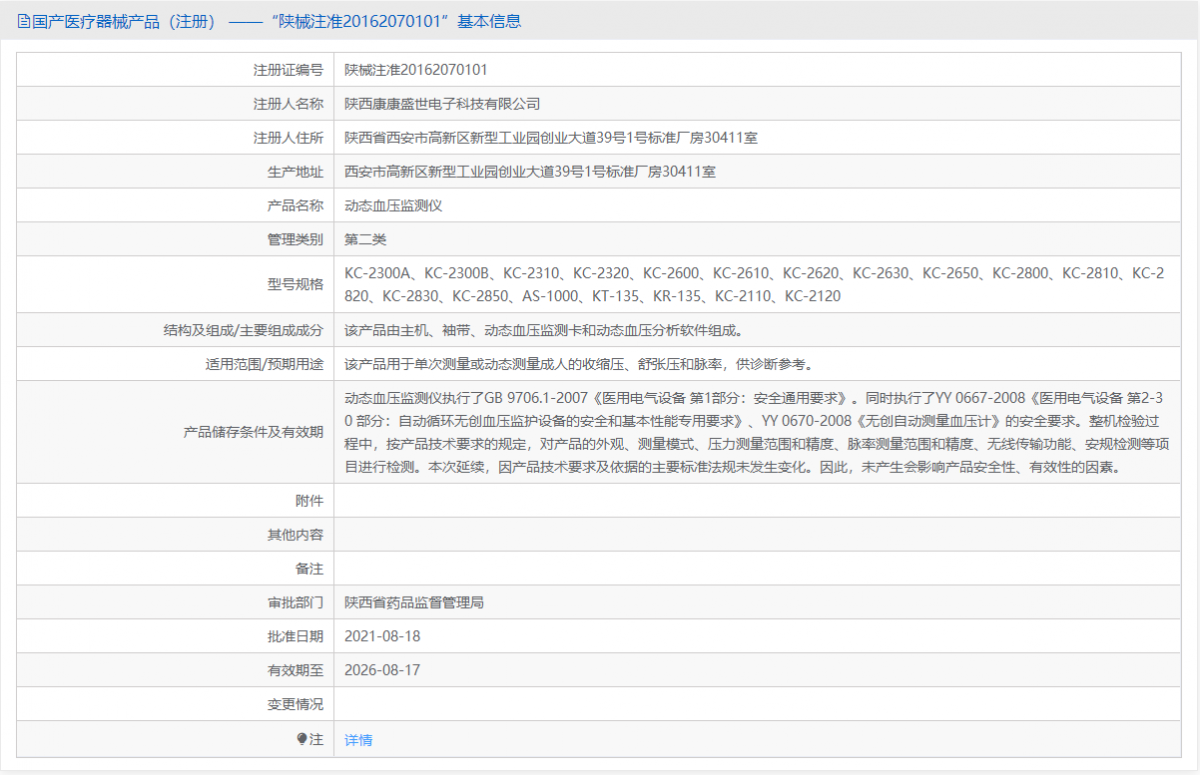
Task: Click the 附件 label
Action: click(309, 500)
